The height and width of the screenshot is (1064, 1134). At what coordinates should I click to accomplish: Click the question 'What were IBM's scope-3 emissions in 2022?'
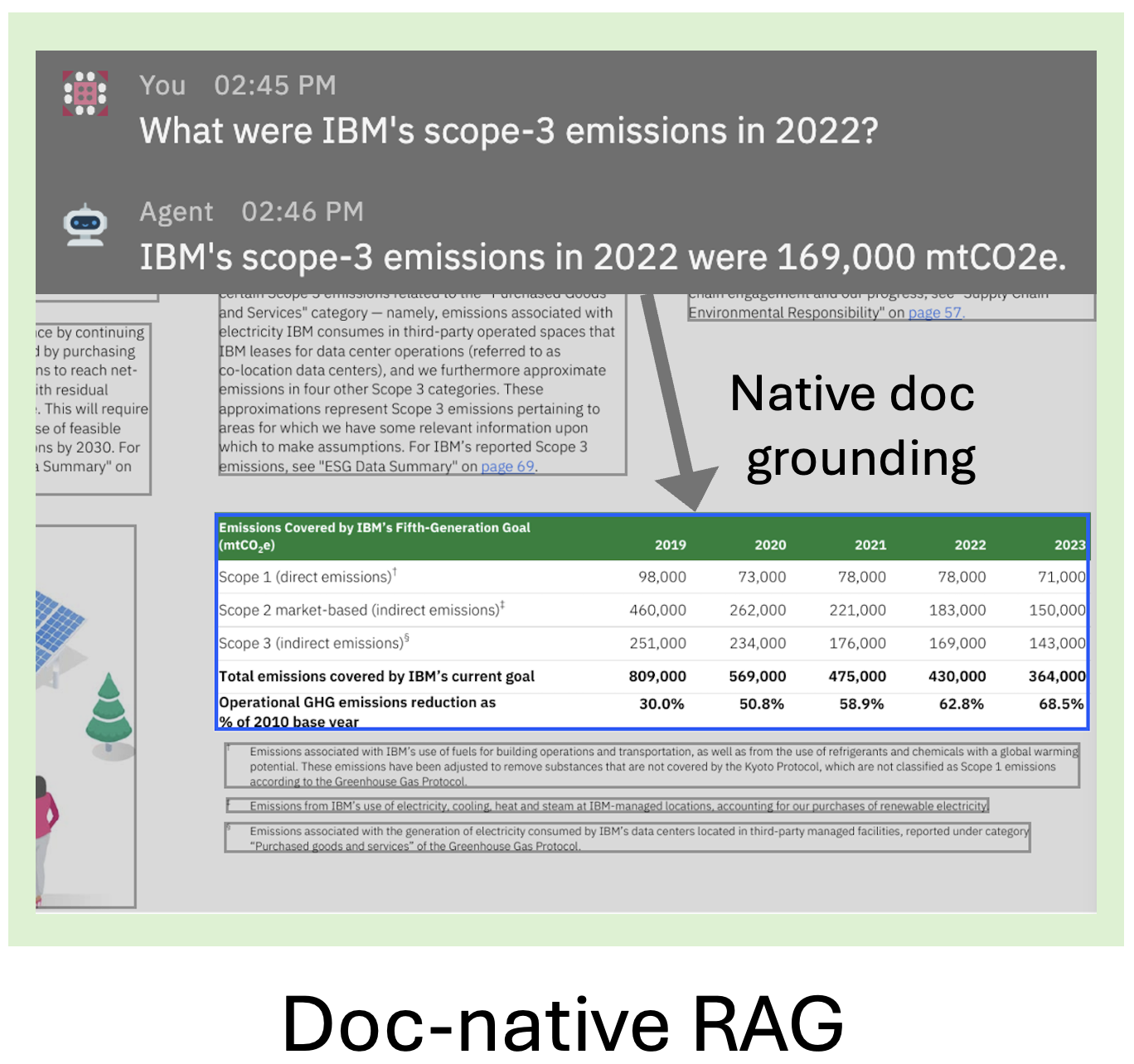tap(508, 131)
